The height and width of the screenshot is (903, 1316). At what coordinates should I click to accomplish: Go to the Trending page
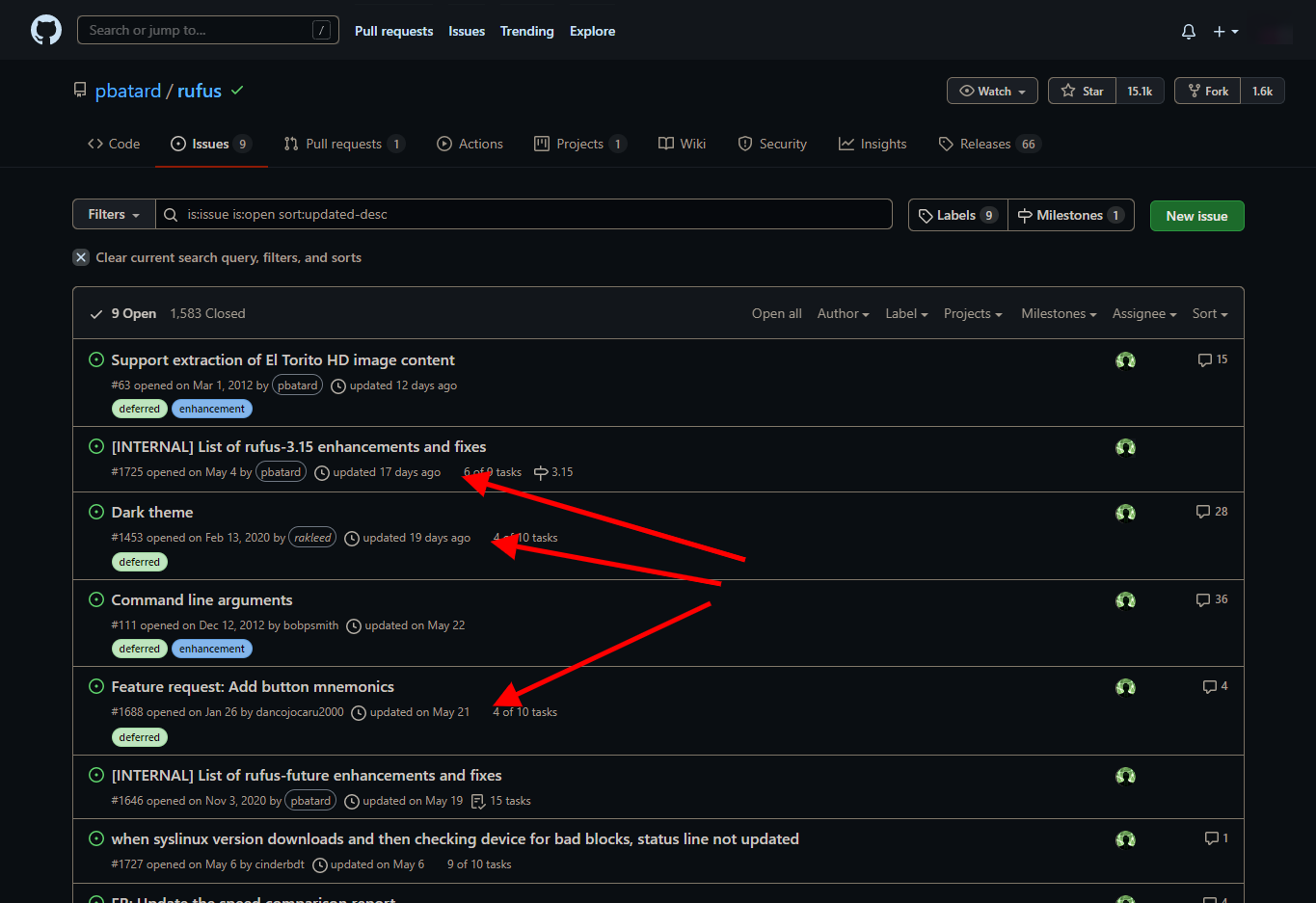[526, 31]
